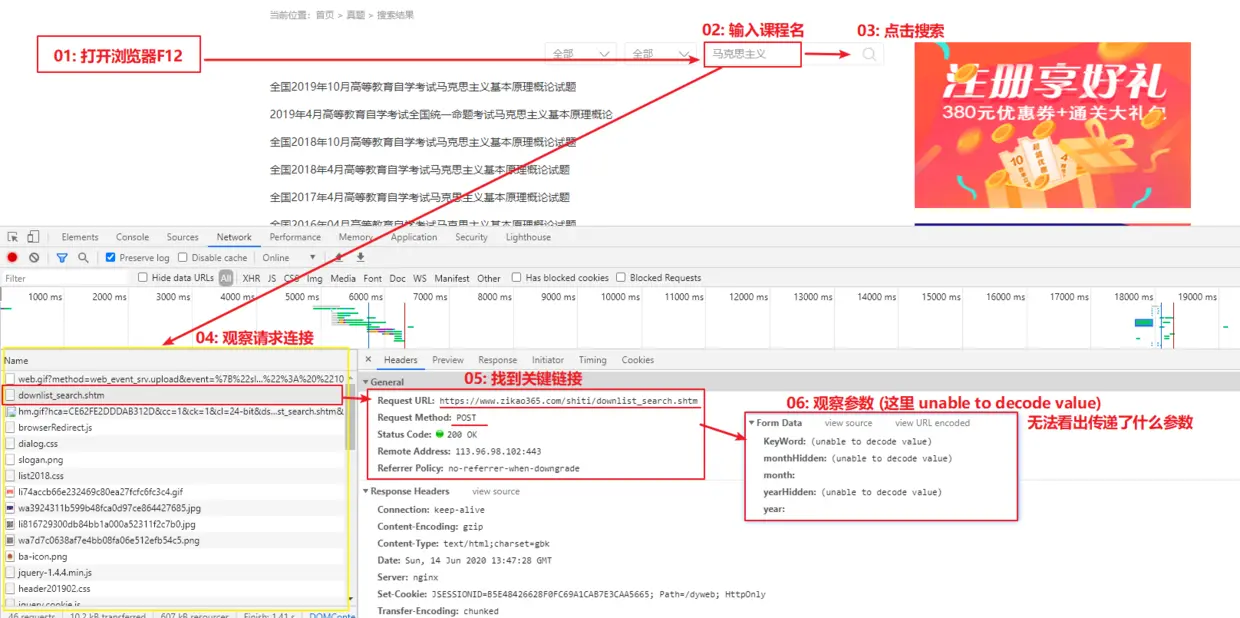Check Has blocked cookies filter
The image size is (1240, 618).
517,278
